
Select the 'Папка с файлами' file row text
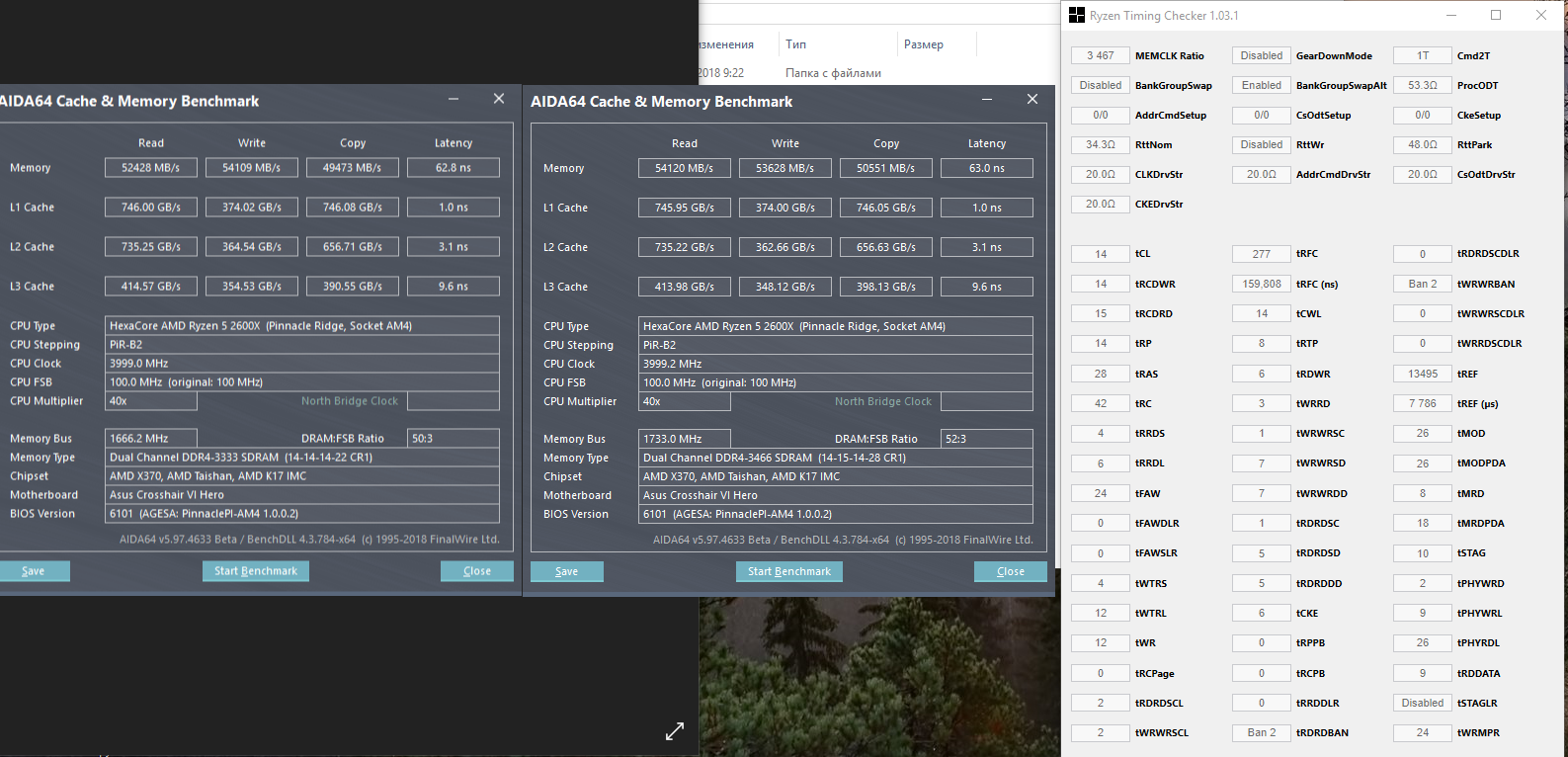pos(833,73)
